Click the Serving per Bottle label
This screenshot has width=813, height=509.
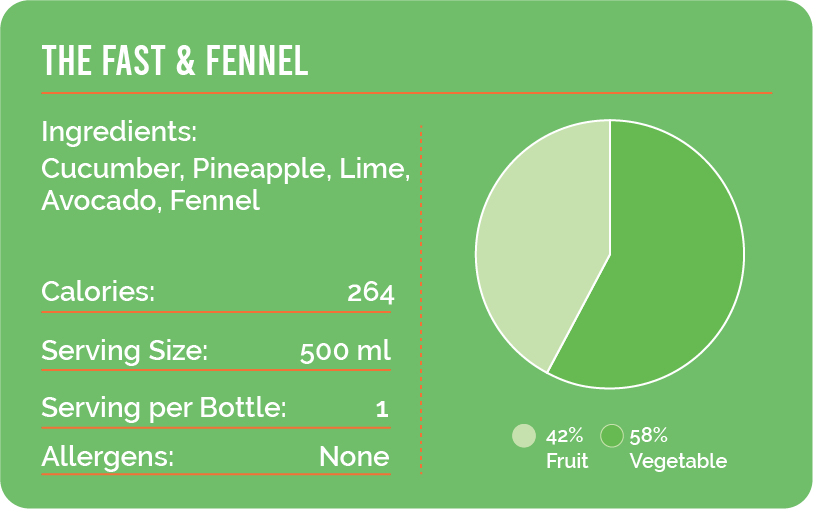pyautogui.click(x=164, y=408)
